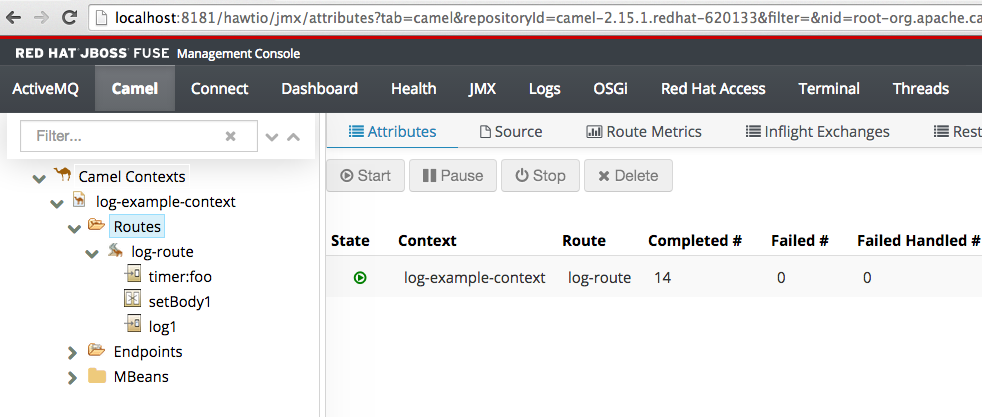Viewport: 982px width, 417px height.
Task: Select the Endpoints tree item
Action: 148,352
